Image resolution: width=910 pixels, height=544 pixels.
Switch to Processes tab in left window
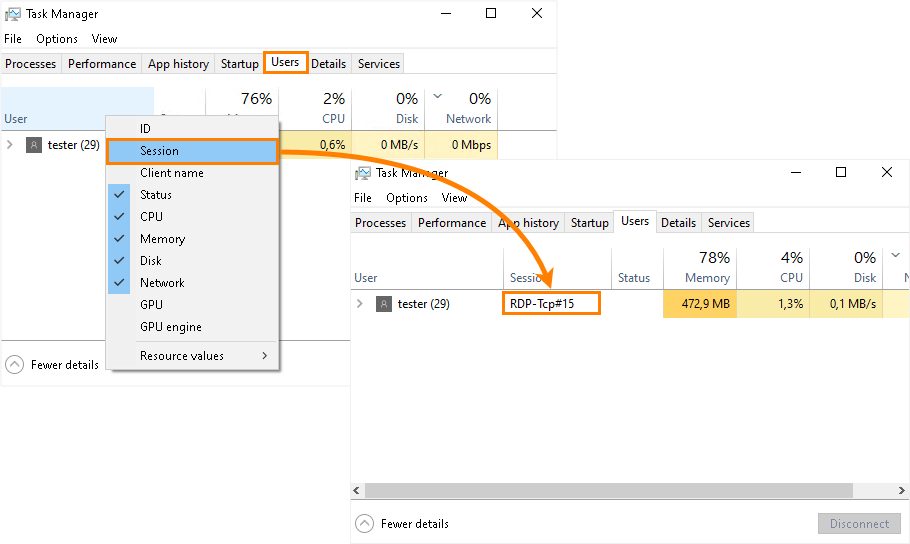coord(31,64)
